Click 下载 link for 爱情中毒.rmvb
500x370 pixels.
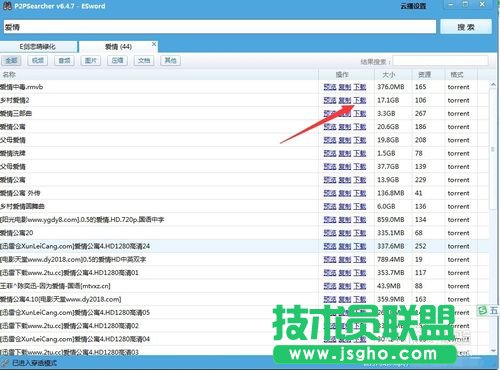point(360,87)
